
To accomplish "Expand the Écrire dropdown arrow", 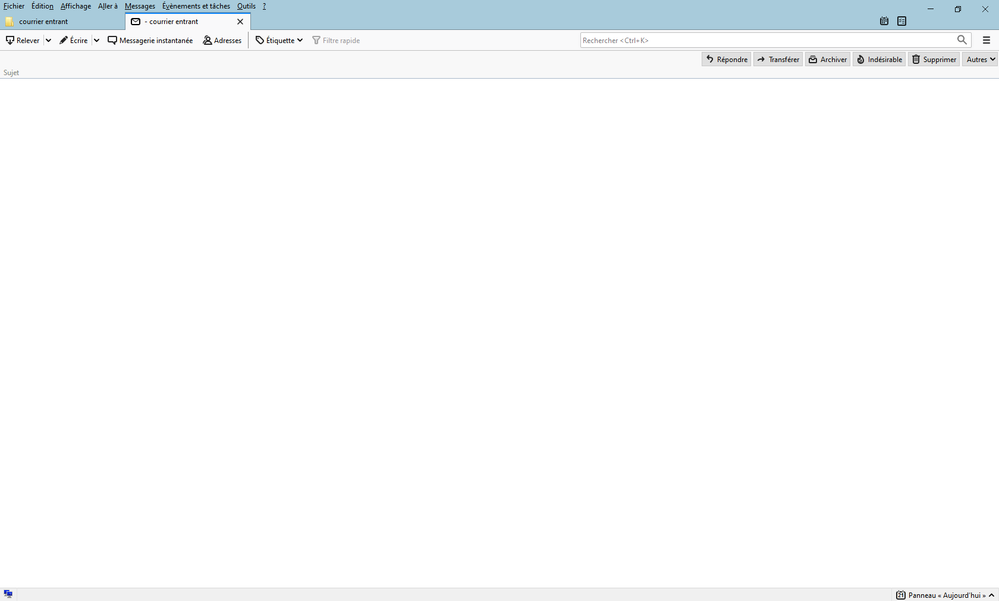I will click(x=96, y=40).
